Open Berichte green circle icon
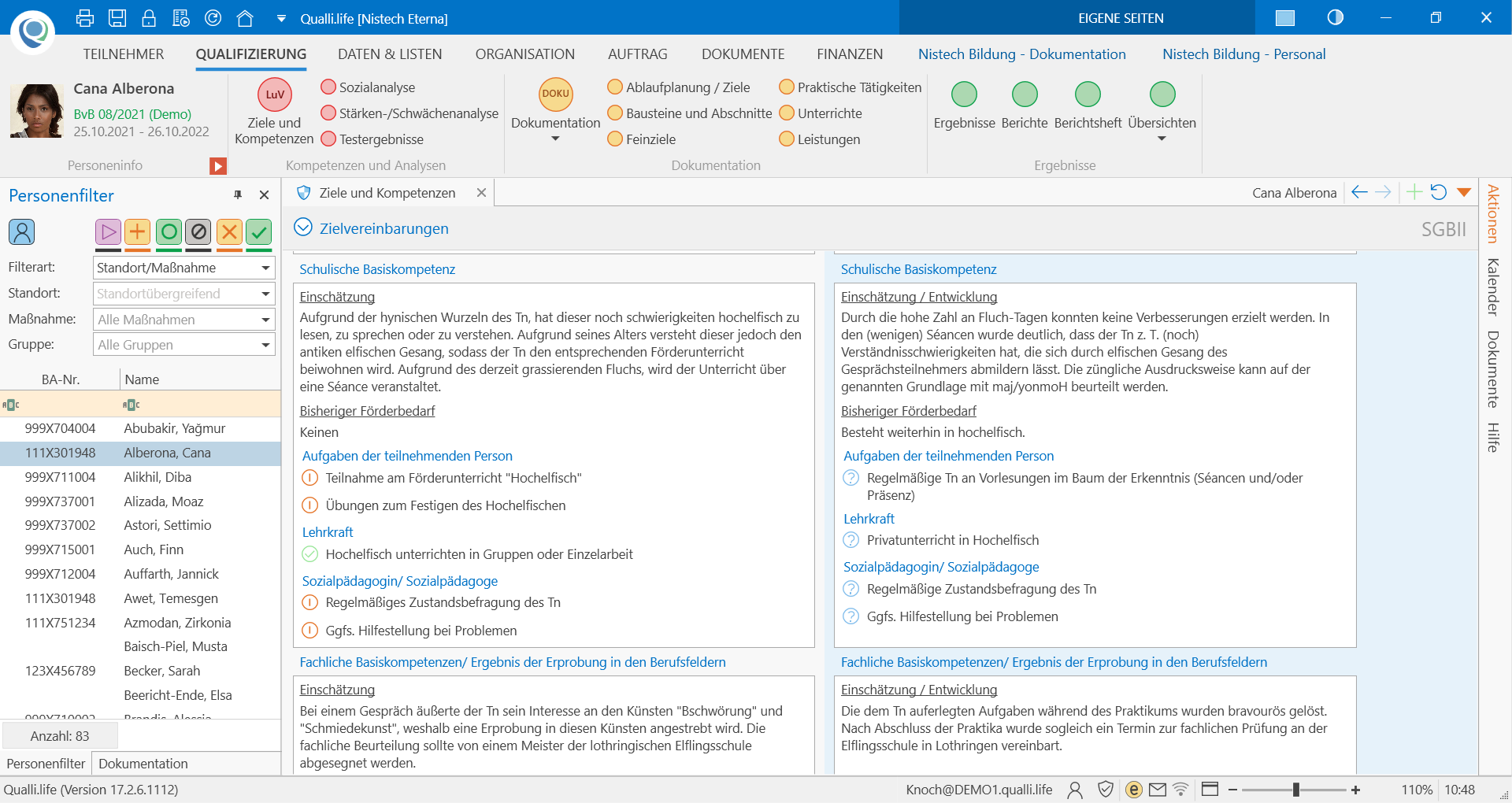This screenshot has width=1512, height=803. [1025, 94]
